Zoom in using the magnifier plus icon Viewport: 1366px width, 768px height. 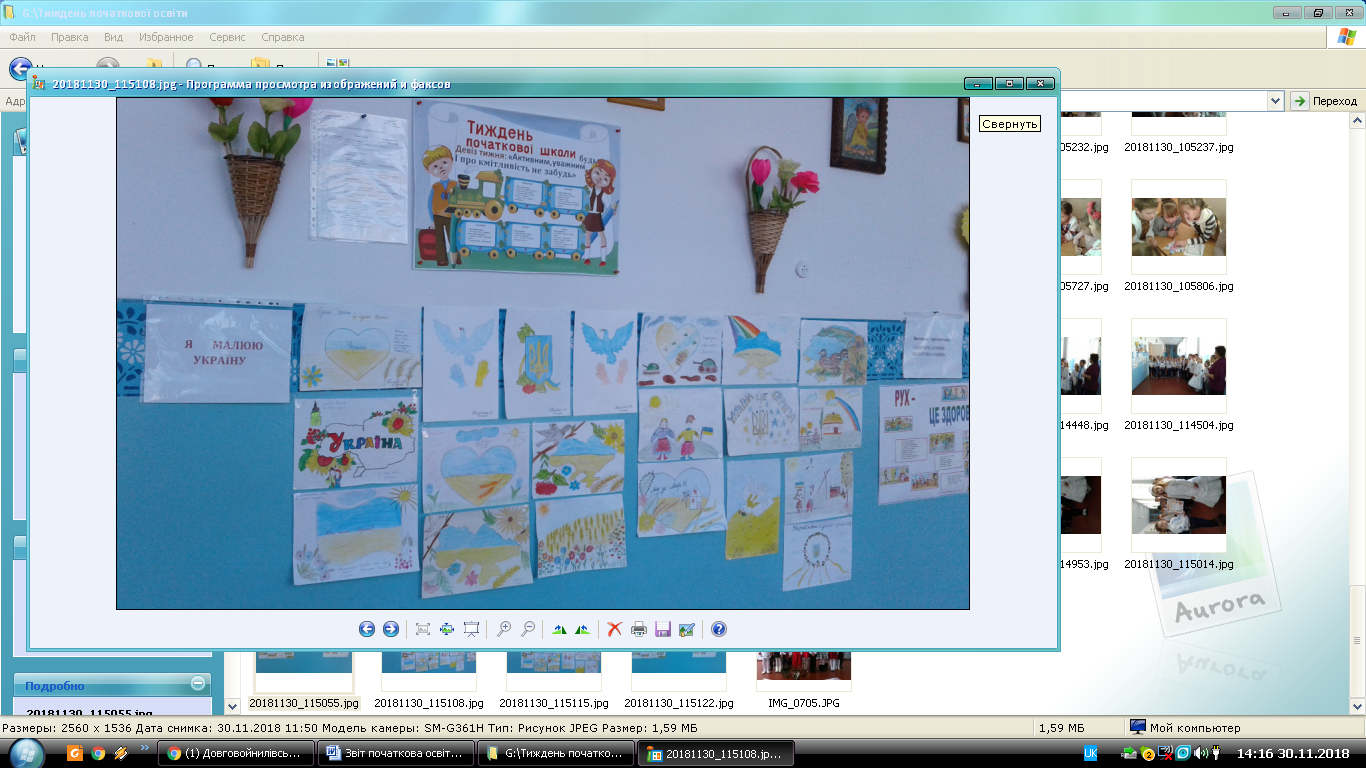[x=504, y=629]
